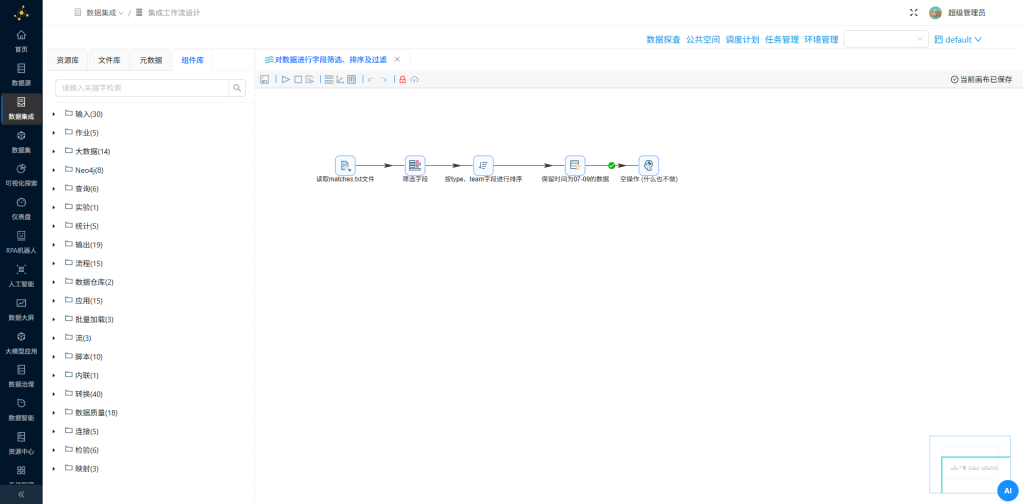The height and width of the screenshot is (504, 1024).
Task: Switch to the 元数据 tab
Action: coord(151,60)
